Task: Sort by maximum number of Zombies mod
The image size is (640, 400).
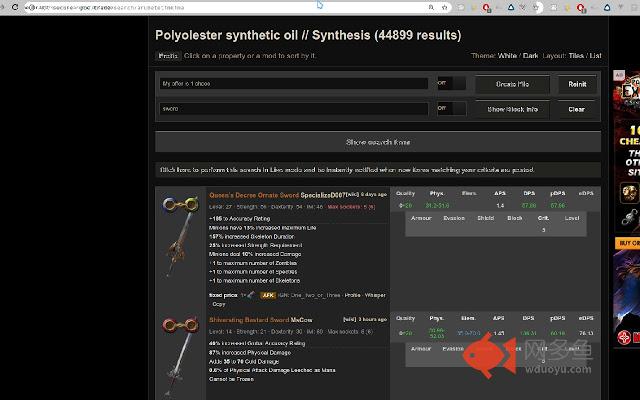Action: (253, 263)
